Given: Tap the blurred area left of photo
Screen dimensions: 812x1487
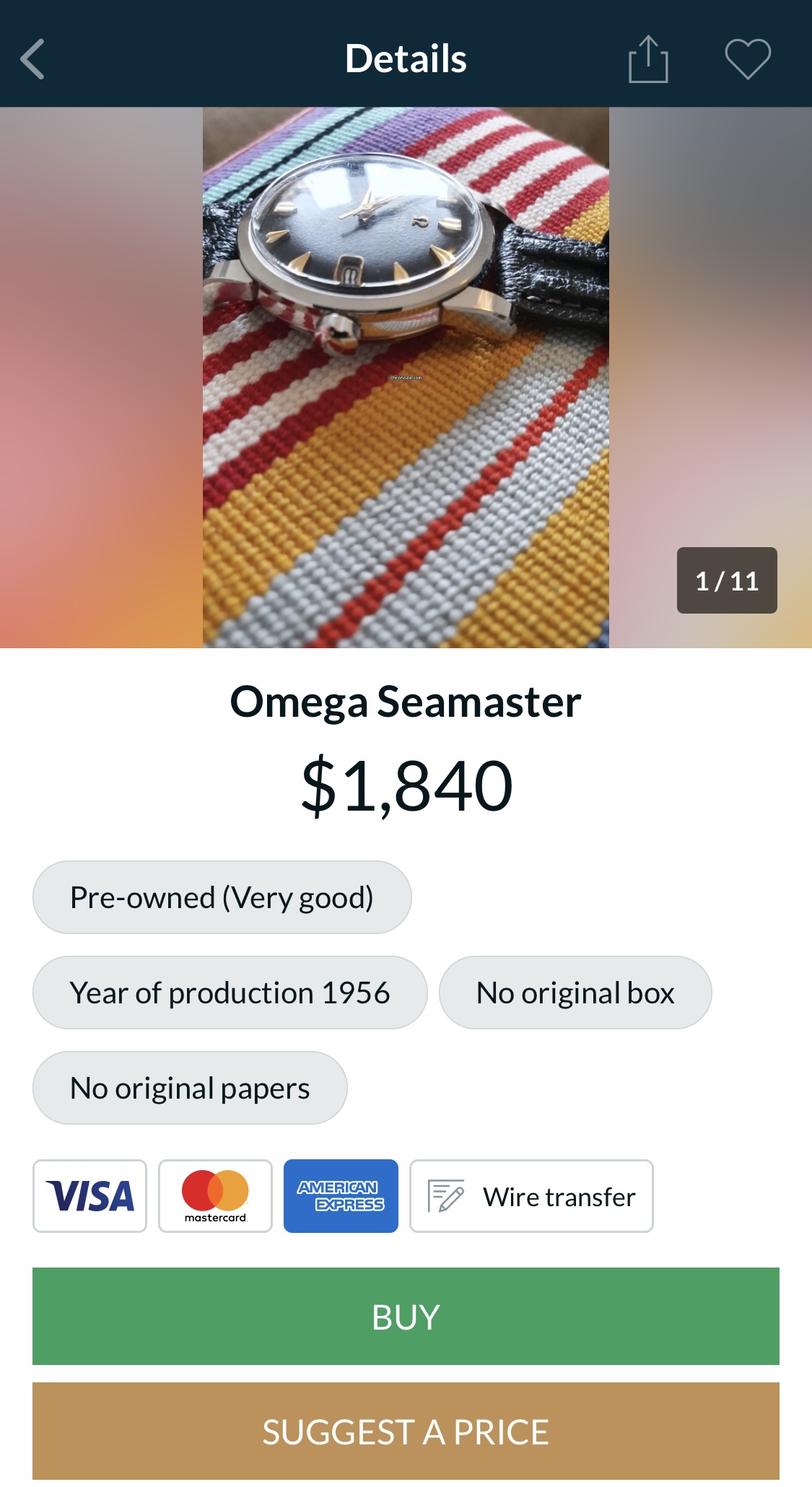Looking at the screenshot, I should tap(101, 377).
